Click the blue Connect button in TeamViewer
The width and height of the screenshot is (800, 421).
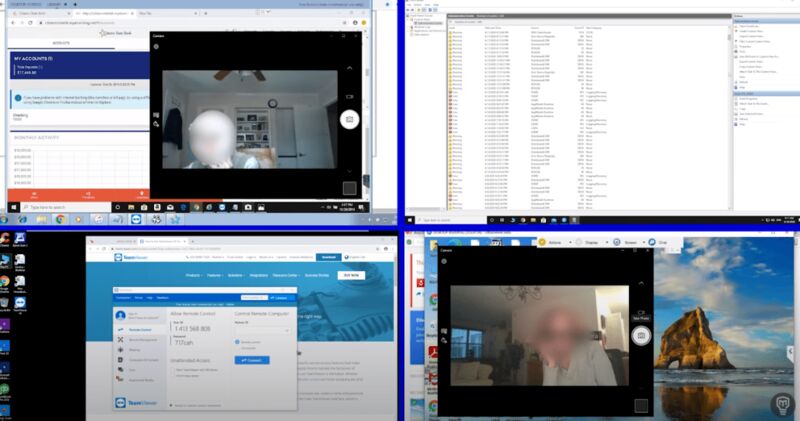click(251, 360)
